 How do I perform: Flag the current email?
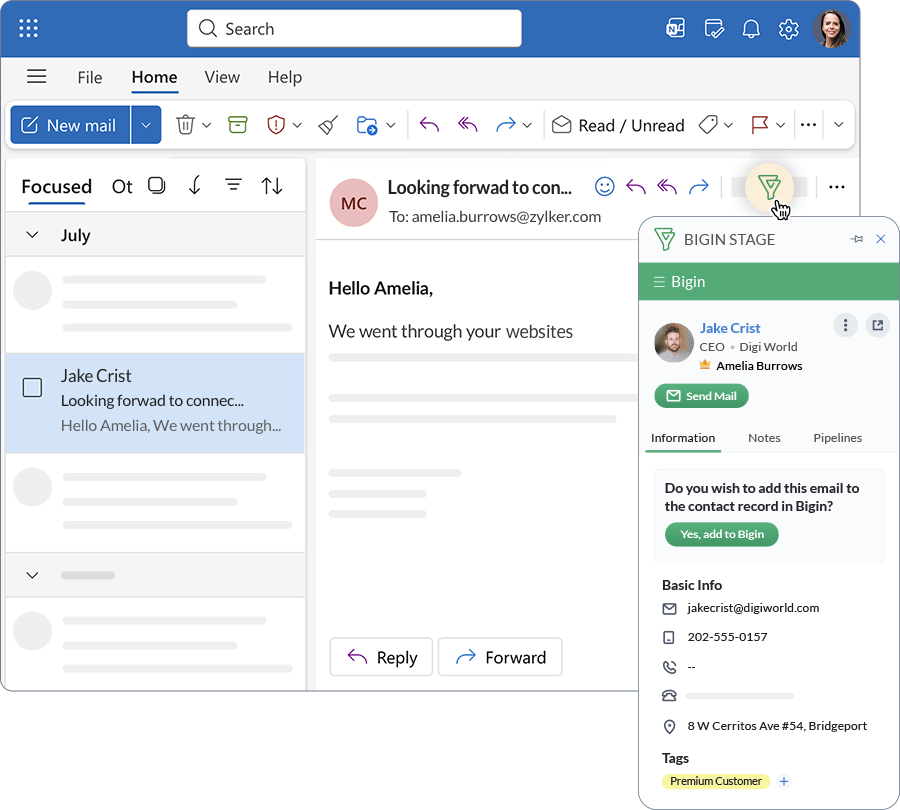pyautogui.click(x=762, y=124)
